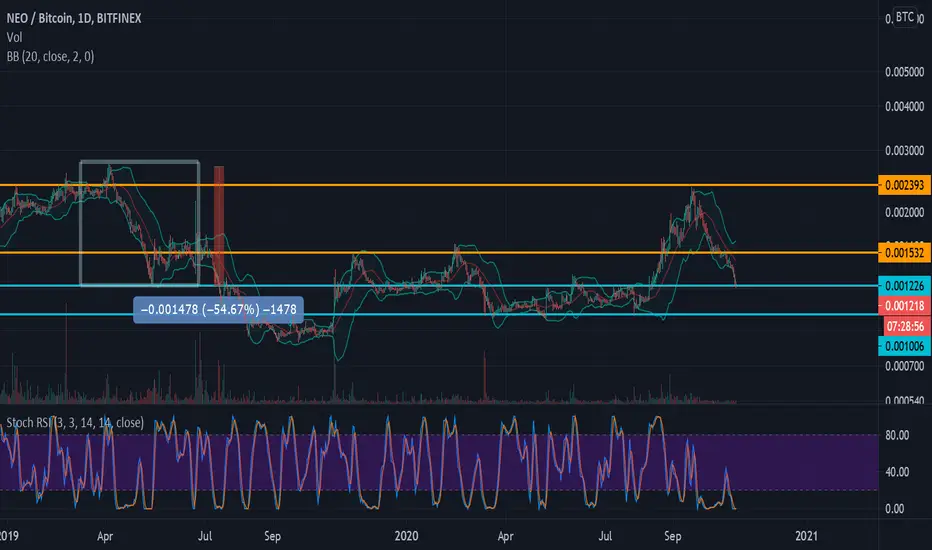Click the 0.002393 orange price label
The width and height of the screenshot is (932, 550).
[904, 186]
